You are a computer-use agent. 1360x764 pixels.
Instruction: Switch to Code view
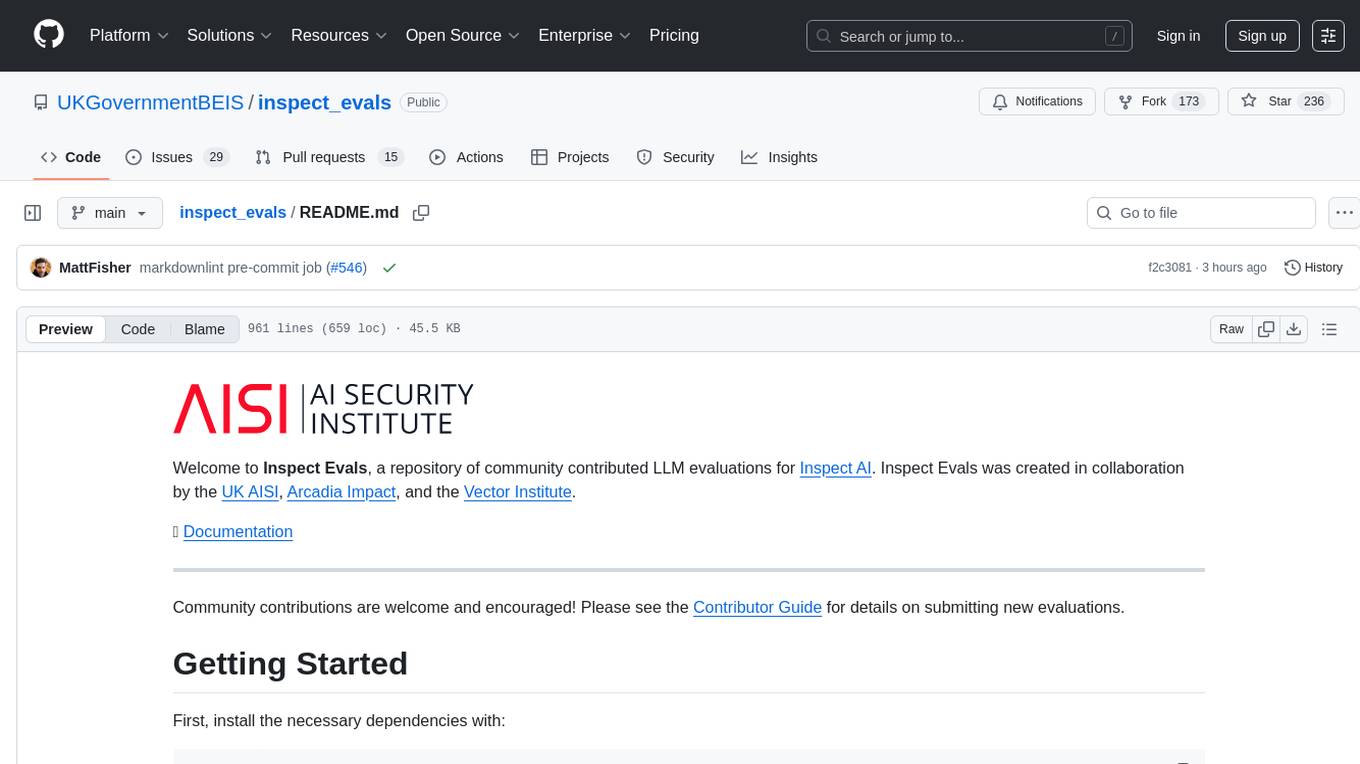[138, 329]
